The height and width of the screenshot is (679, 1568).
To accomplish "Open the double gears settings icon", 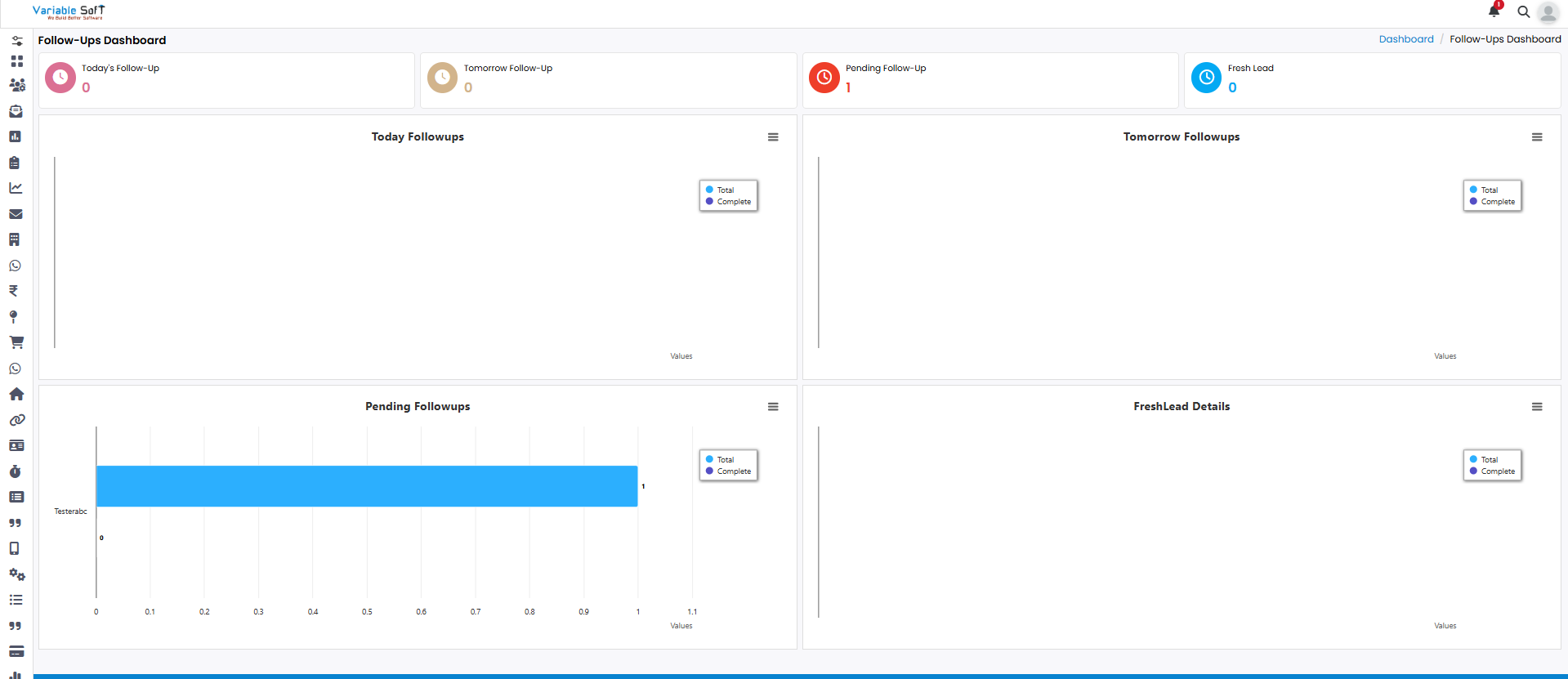I will 17,574.
